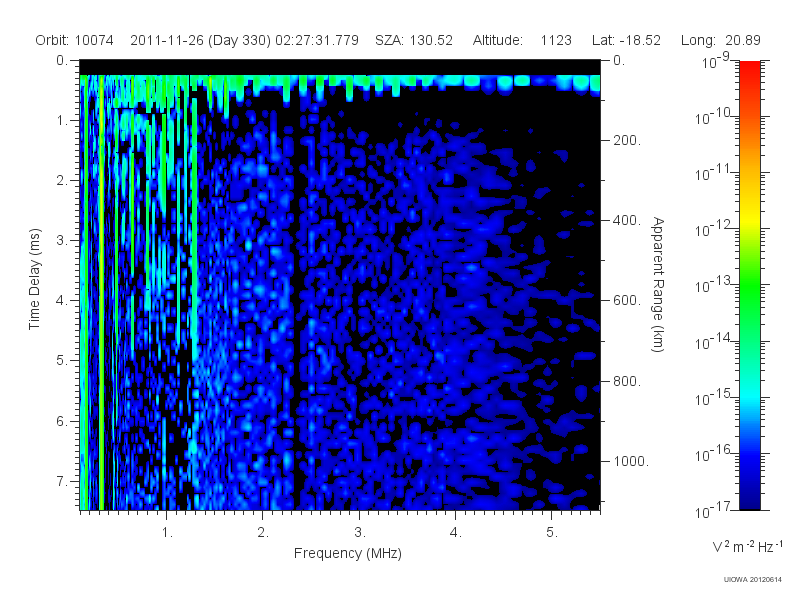Viewport: 800px width, 600px height.
Task: Click the Frequency (MHz) axis label
Action: (347, 553)
